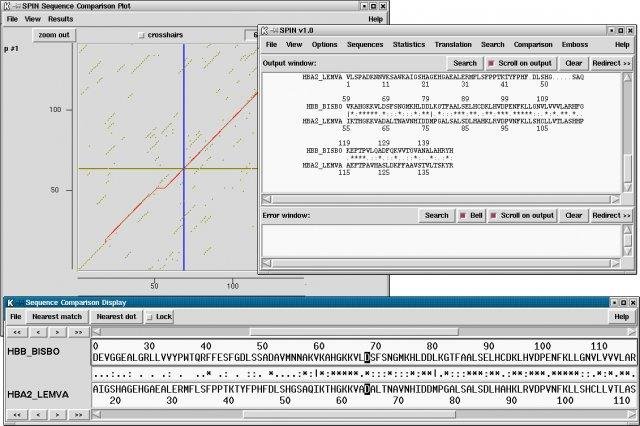The image size is (640, 426).
Task: Step left with the top < button
Action: coord(39,331)
